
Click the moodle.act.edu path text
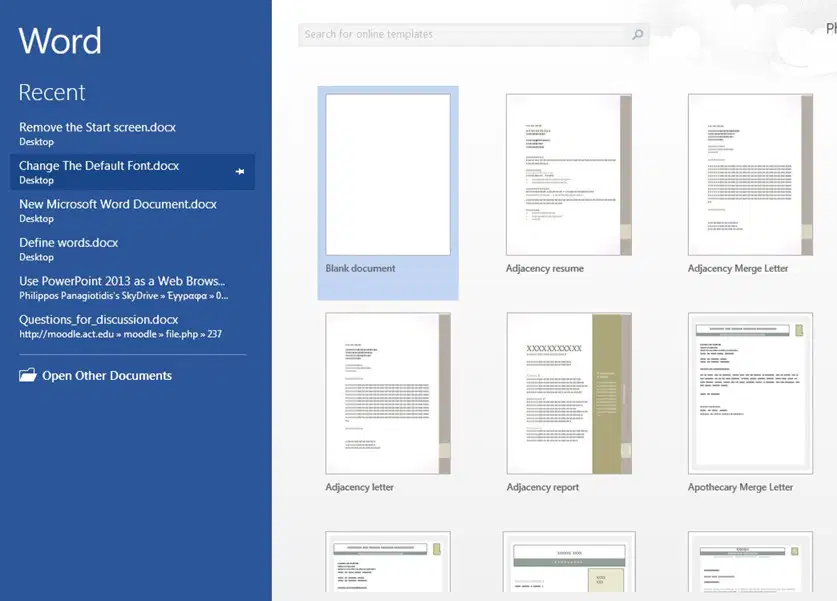click(x=120, y=334)
